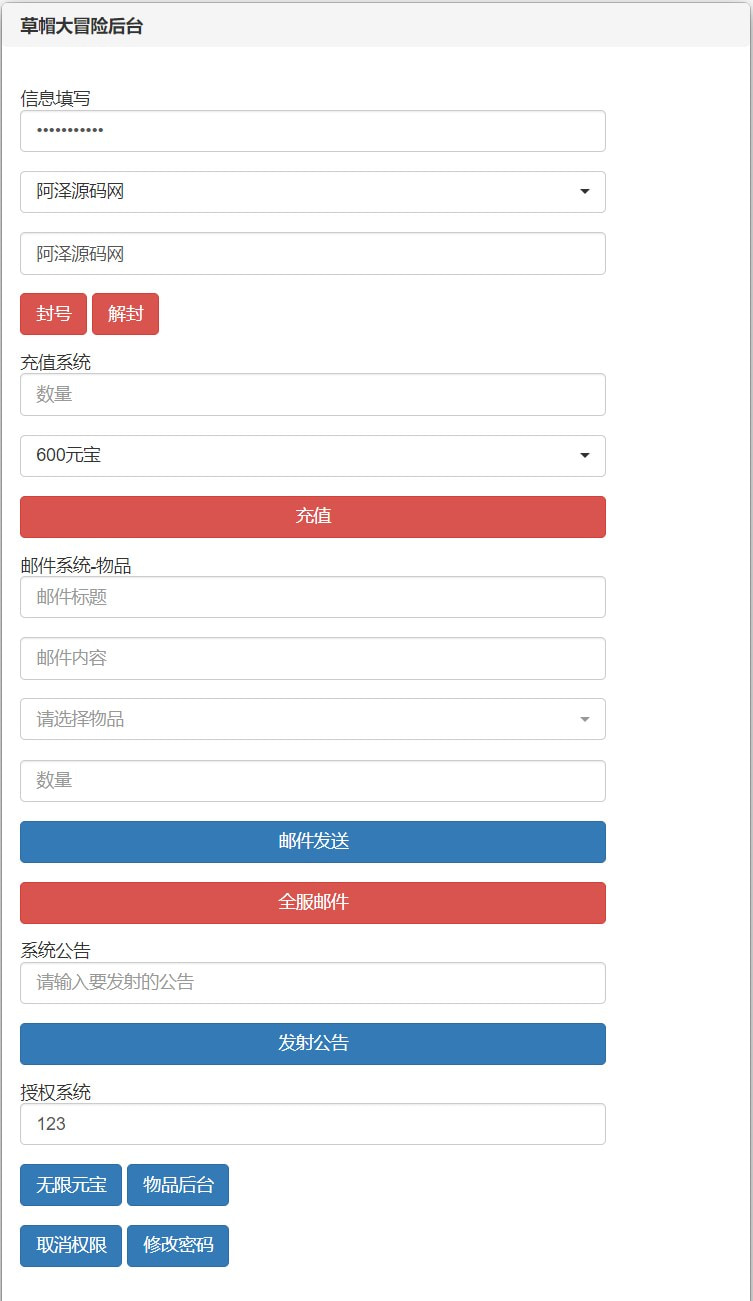
Task: Click the 邮件标题 input field
Action: (312, 597)
